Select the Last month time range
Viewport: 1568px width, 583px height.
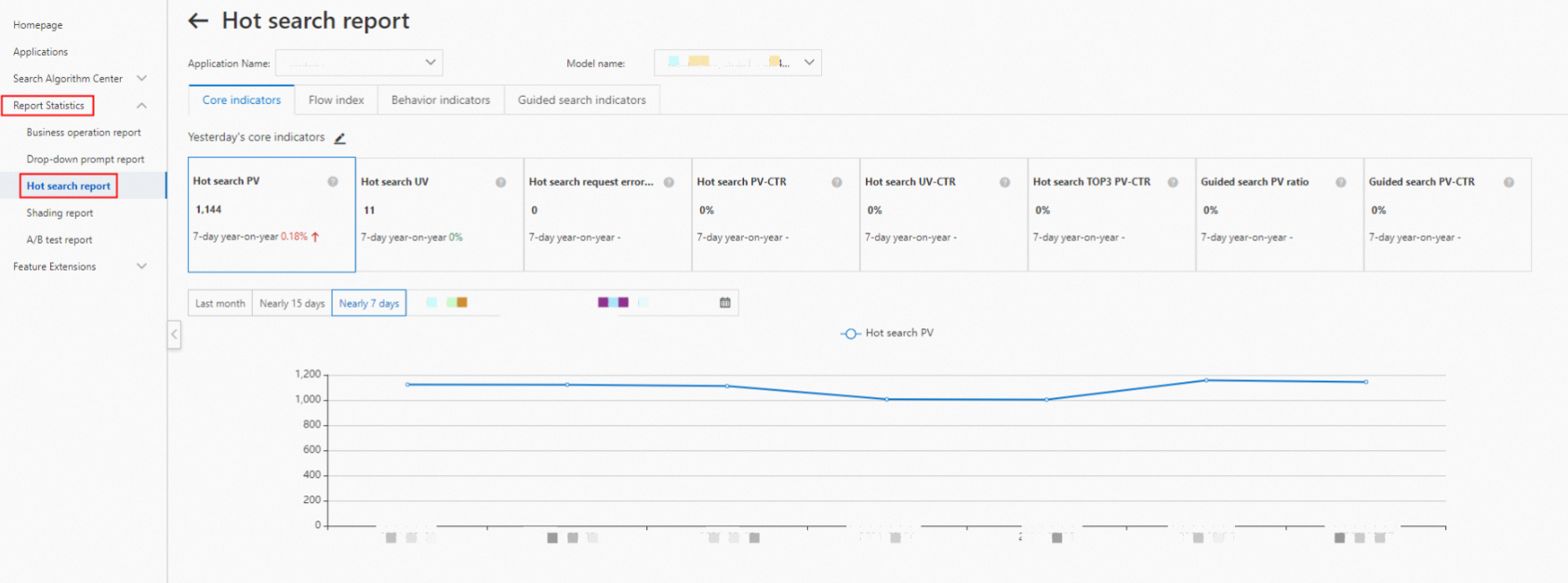tap(220, 303)
